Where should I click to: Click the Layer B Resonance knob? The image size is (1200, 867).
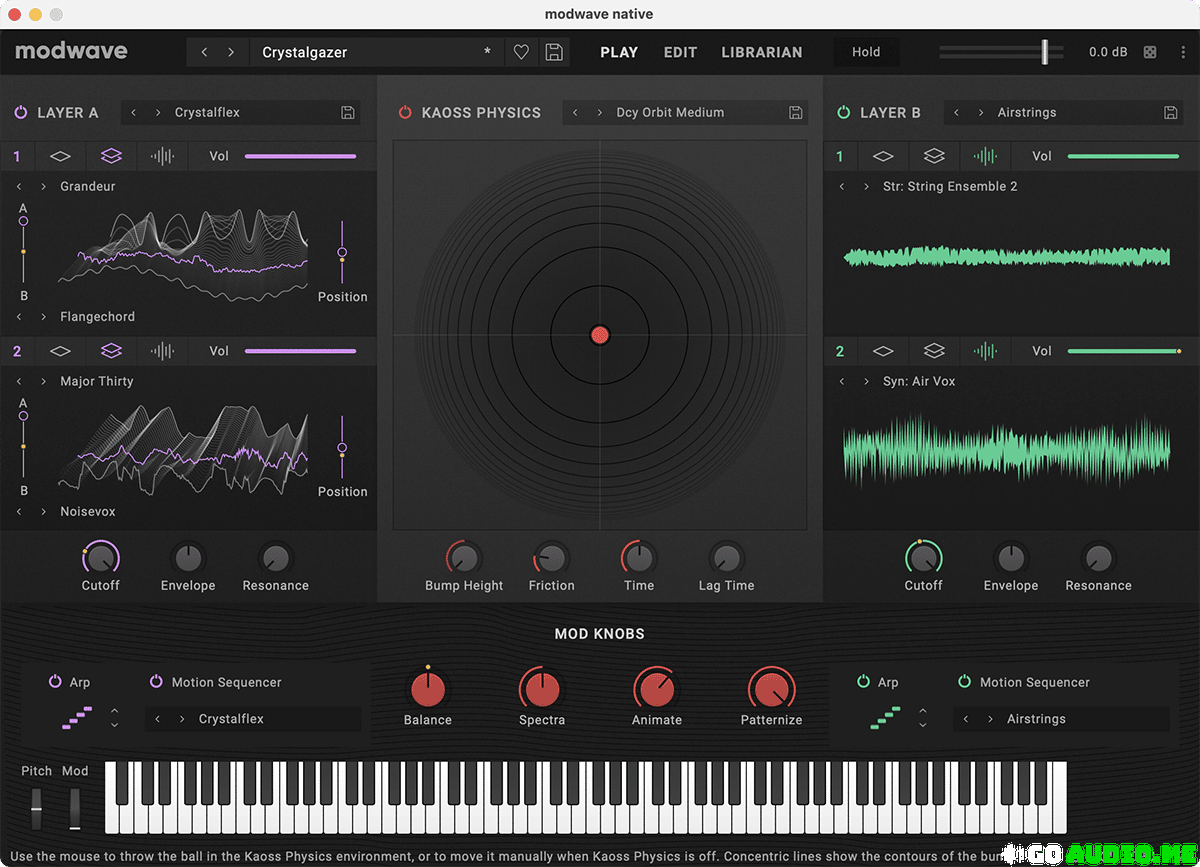pyautogui.click(x=1098, y=557)
